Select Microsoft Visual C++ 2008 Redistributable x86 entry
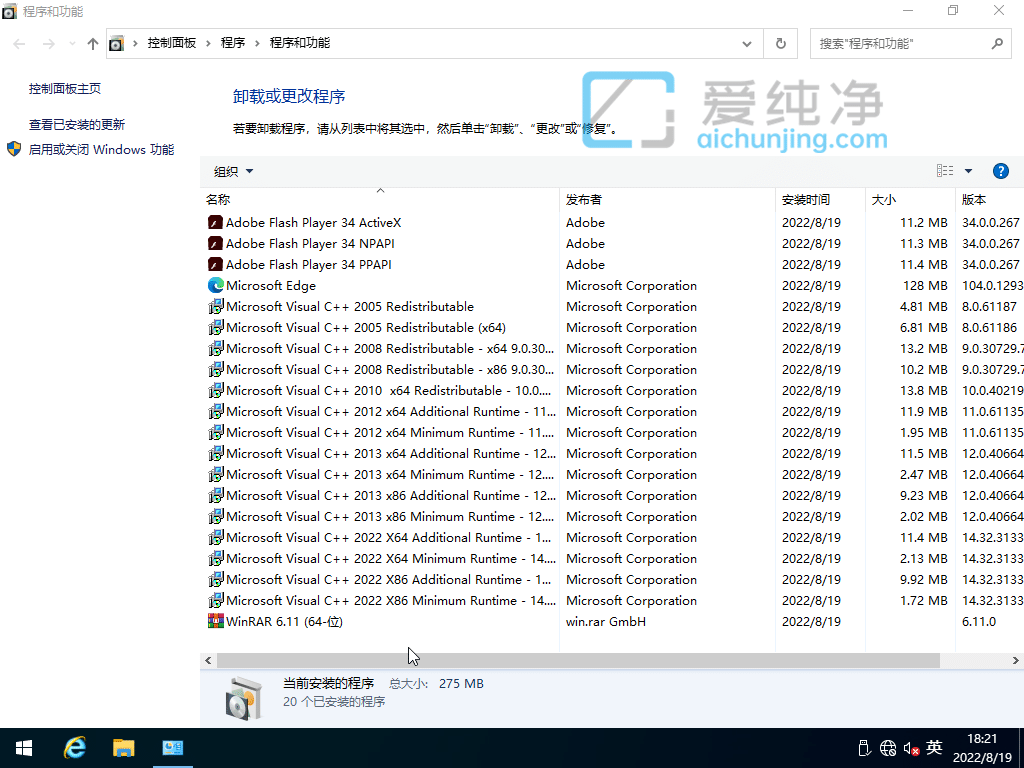 [390, 370]
